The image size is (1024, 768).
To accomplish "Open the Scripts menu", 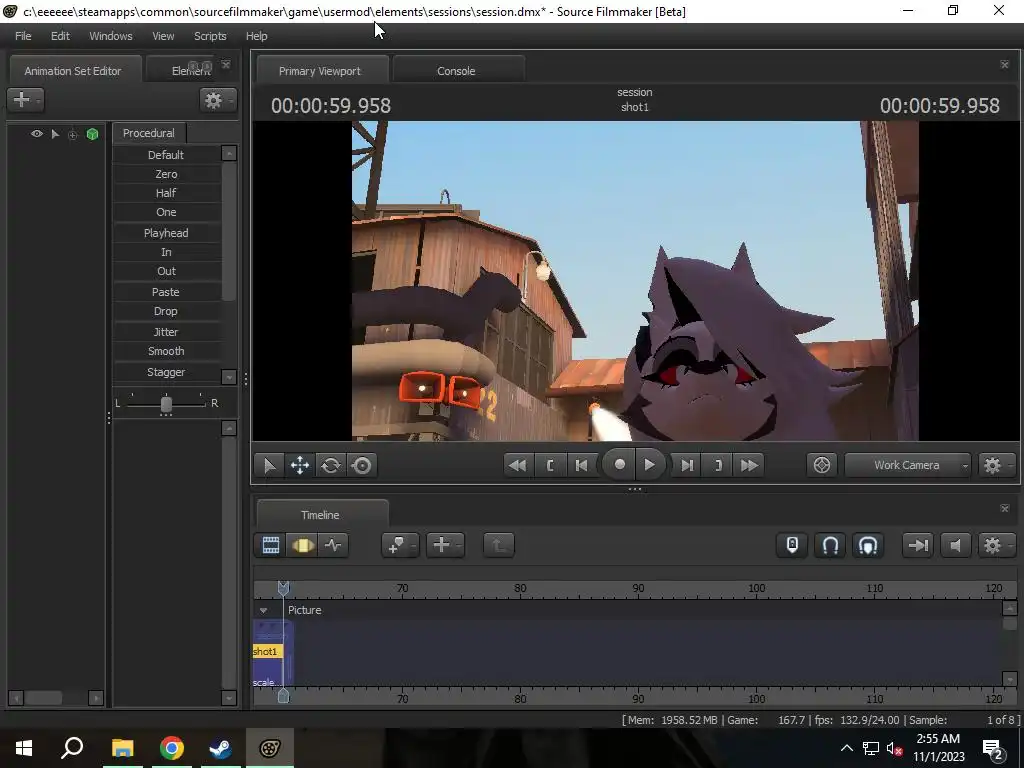I will click(x=210, y=36).
